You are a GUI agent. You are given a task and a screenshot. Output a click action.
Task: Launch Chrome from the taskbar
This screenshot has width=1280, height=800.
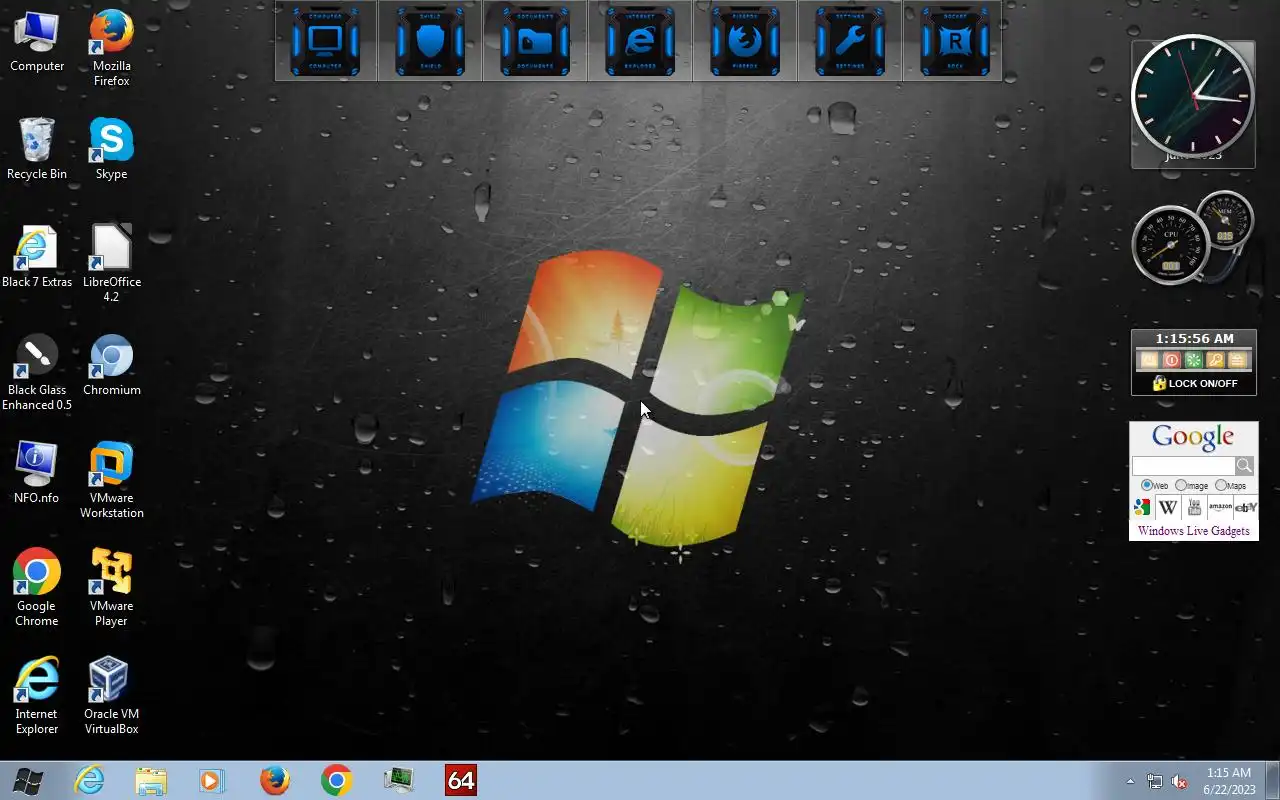[337, 781]
